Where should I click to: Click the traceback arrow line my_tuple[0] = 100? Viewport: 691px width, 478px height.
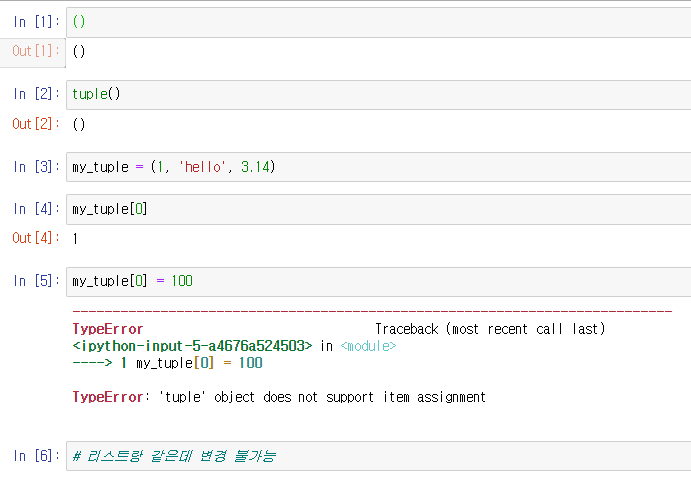[167, 363]
